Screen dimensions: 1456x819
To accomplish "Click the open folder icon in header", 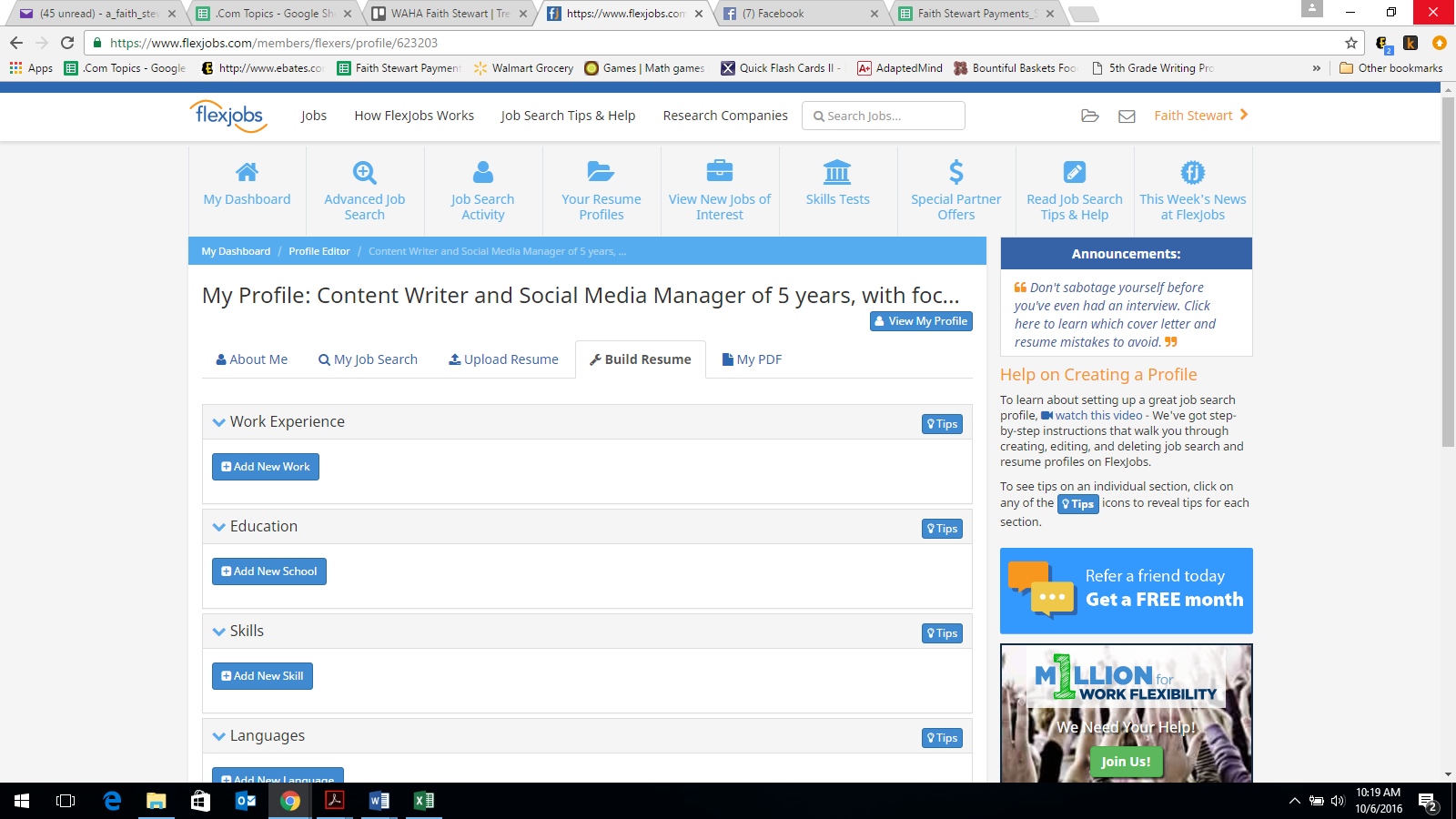I will coord(1090,116).
